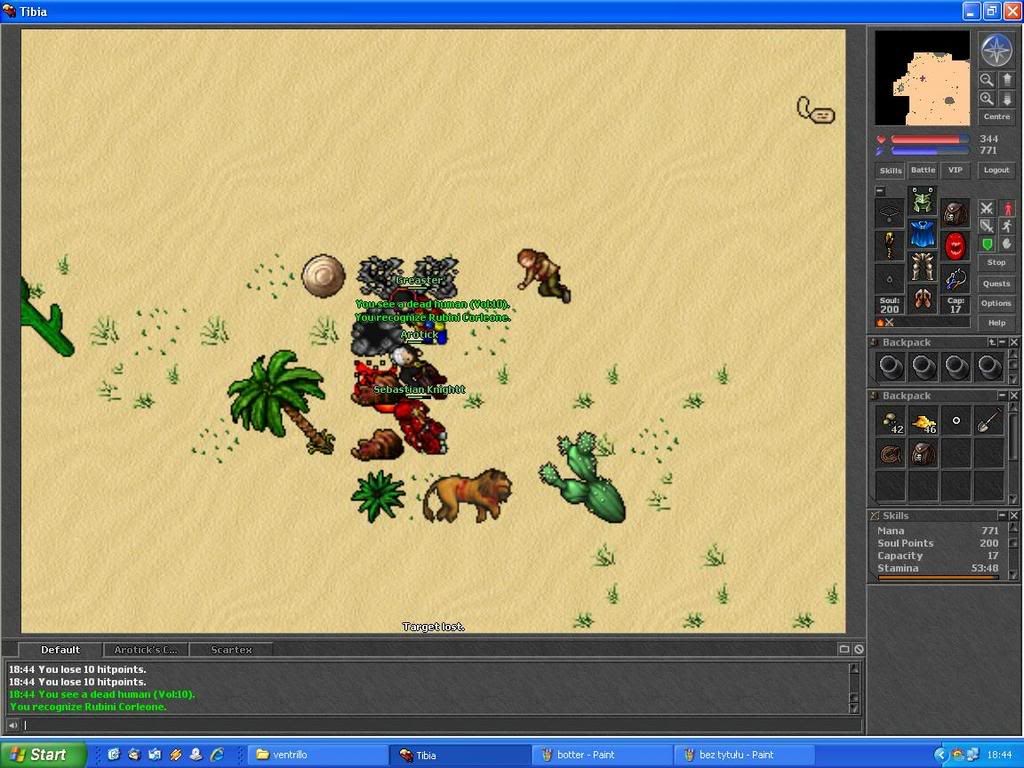The width and height of the screenshot is (1024, 768).
Task: Click the sandals in boots slot
Action: [922, 299]
